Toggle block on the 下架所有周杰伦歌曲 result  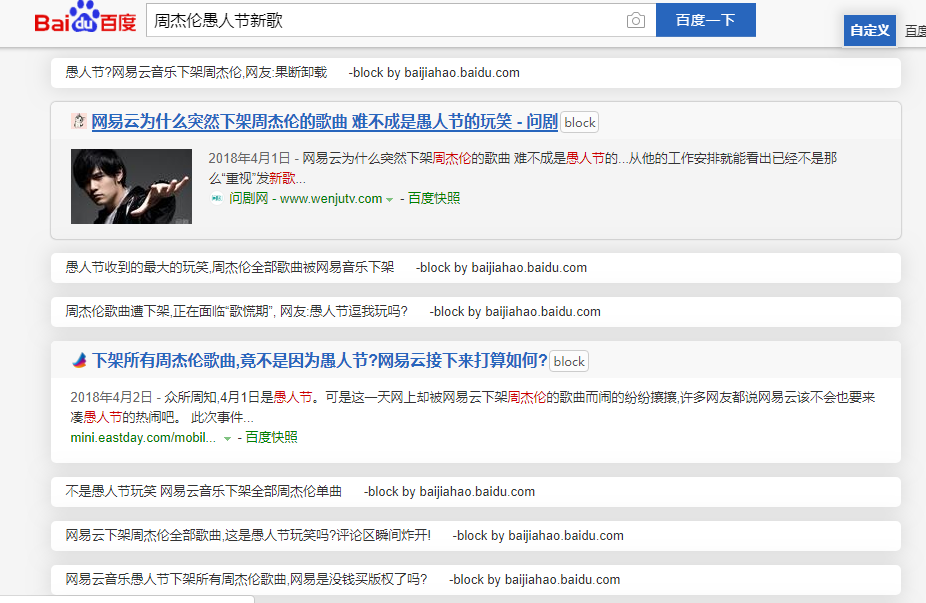tap(568, 361)
